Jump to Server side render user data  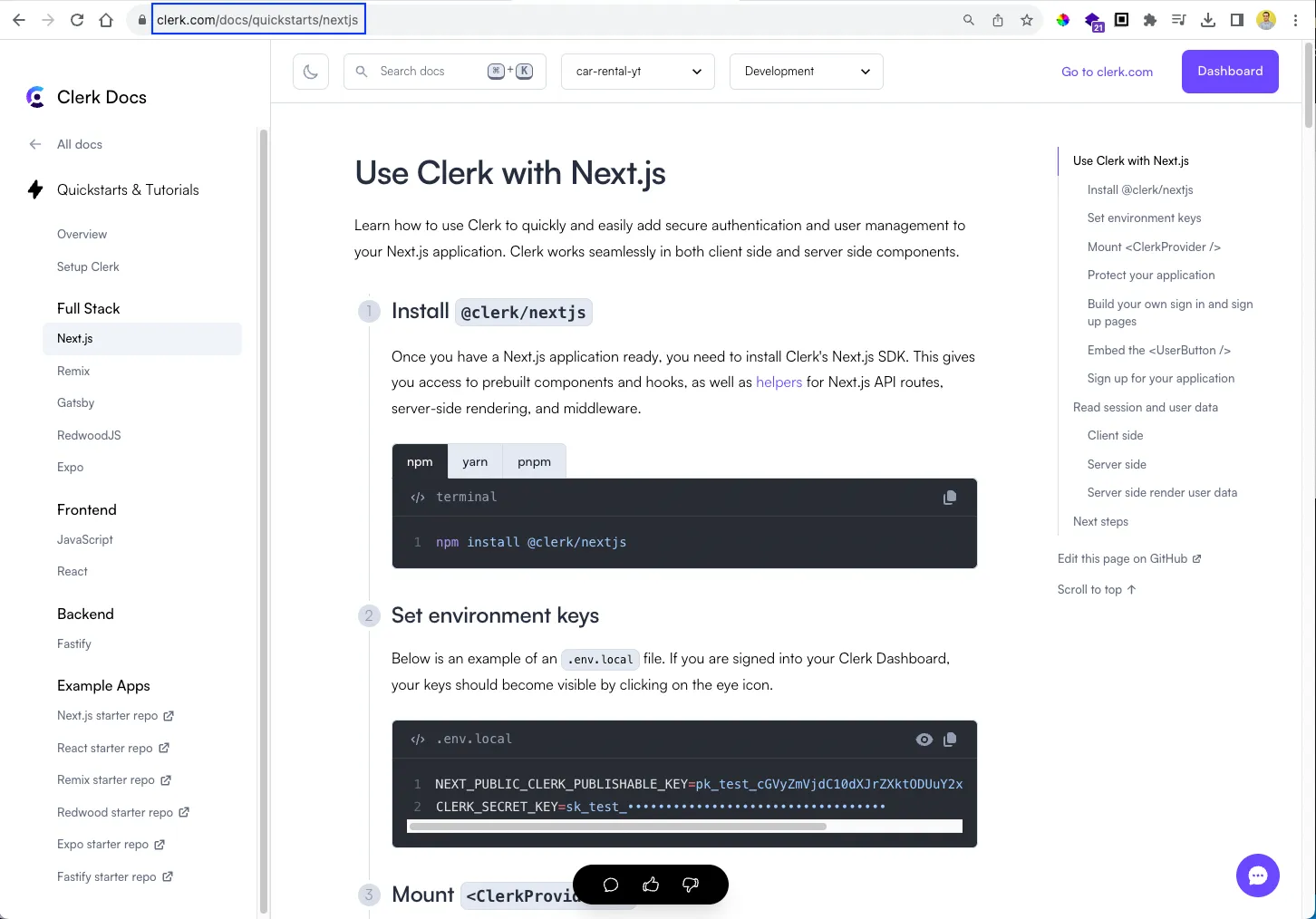point(1162,492)
